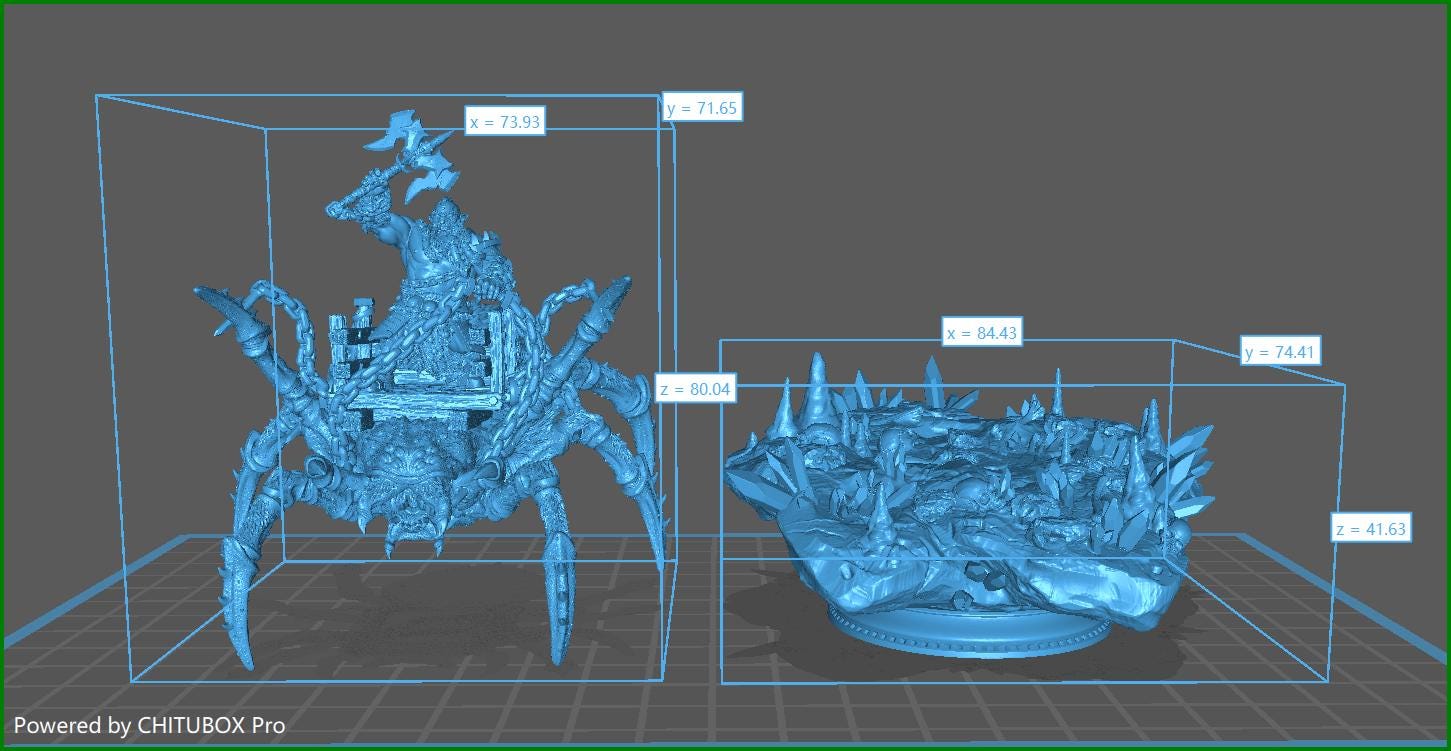
Task: Edit the y = 74.41 depth value
Action: coord(1281,351)
